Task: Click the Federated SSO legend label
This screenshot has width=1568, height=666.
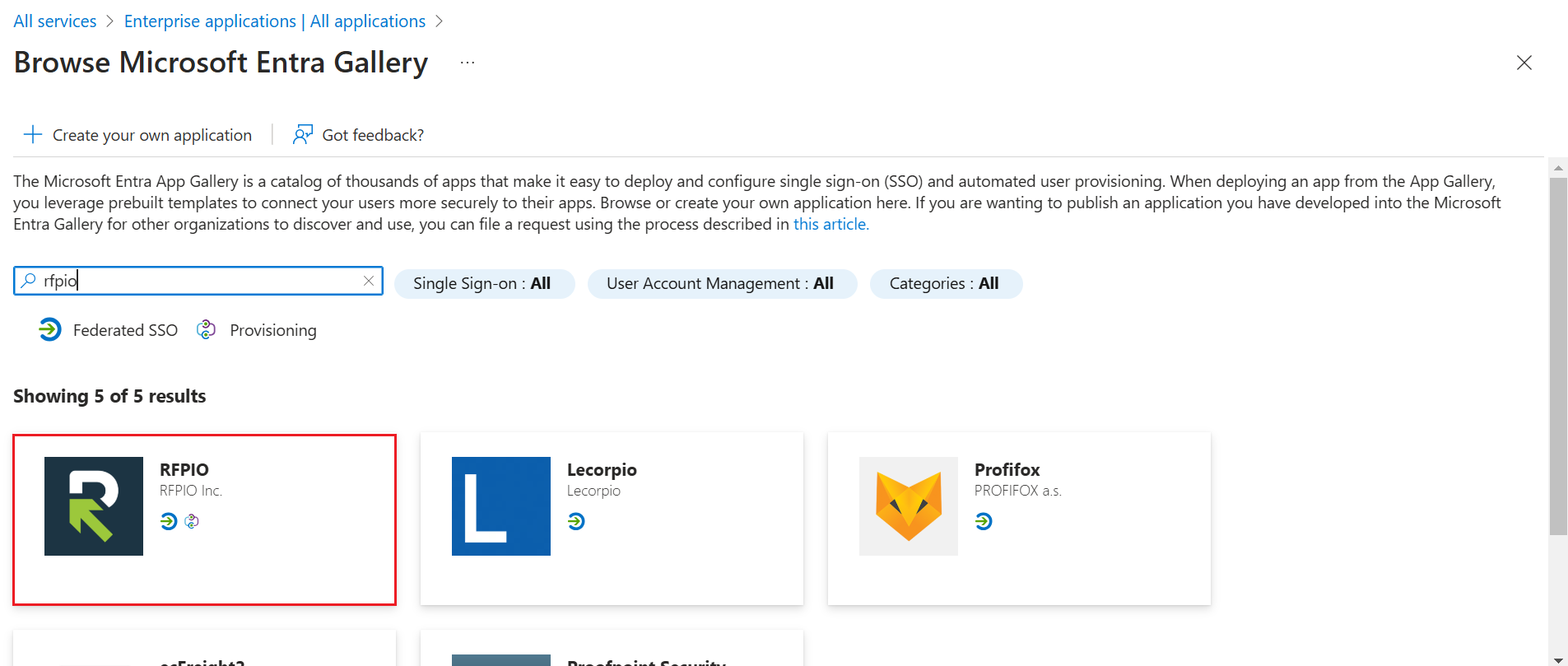Action: coord(125,330)
